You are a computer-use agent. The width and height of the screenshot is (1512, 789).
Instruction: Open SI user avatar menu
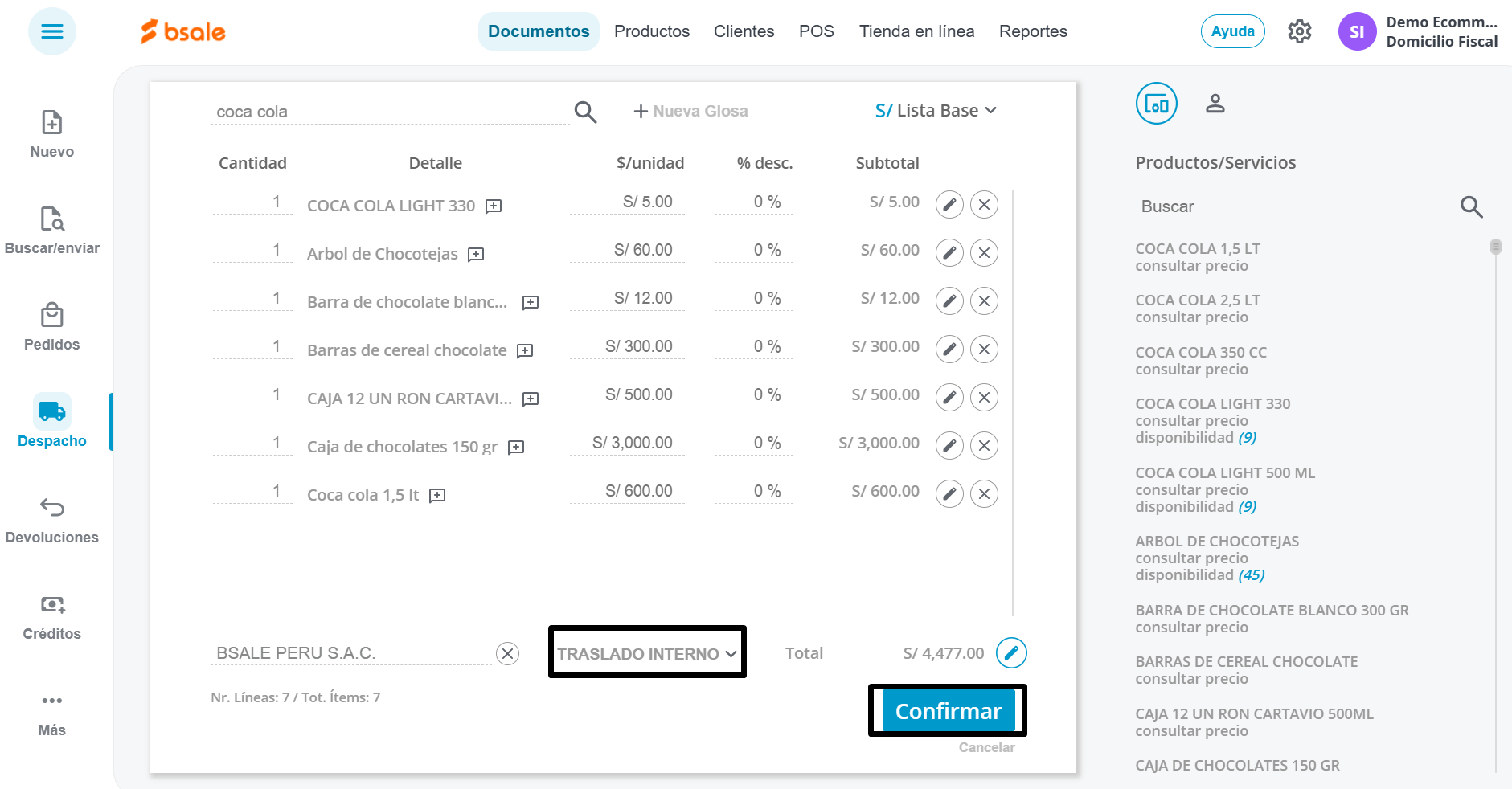(x=1357, y=31)
